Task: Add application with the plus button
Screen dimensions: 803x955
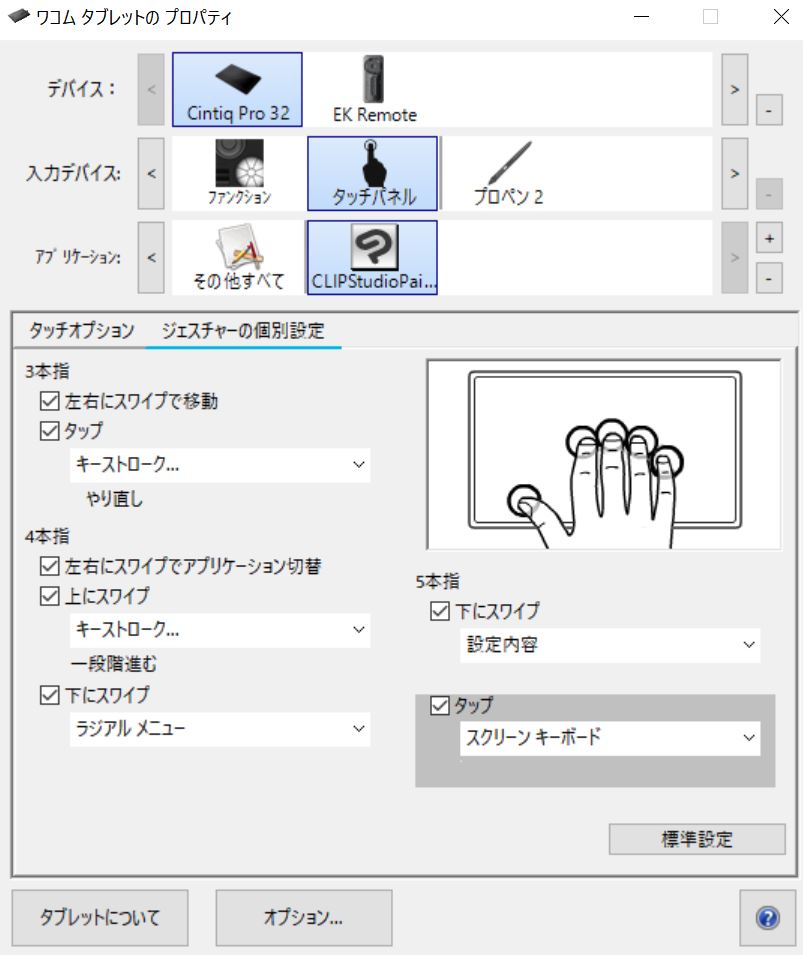Action: point(769,238)
